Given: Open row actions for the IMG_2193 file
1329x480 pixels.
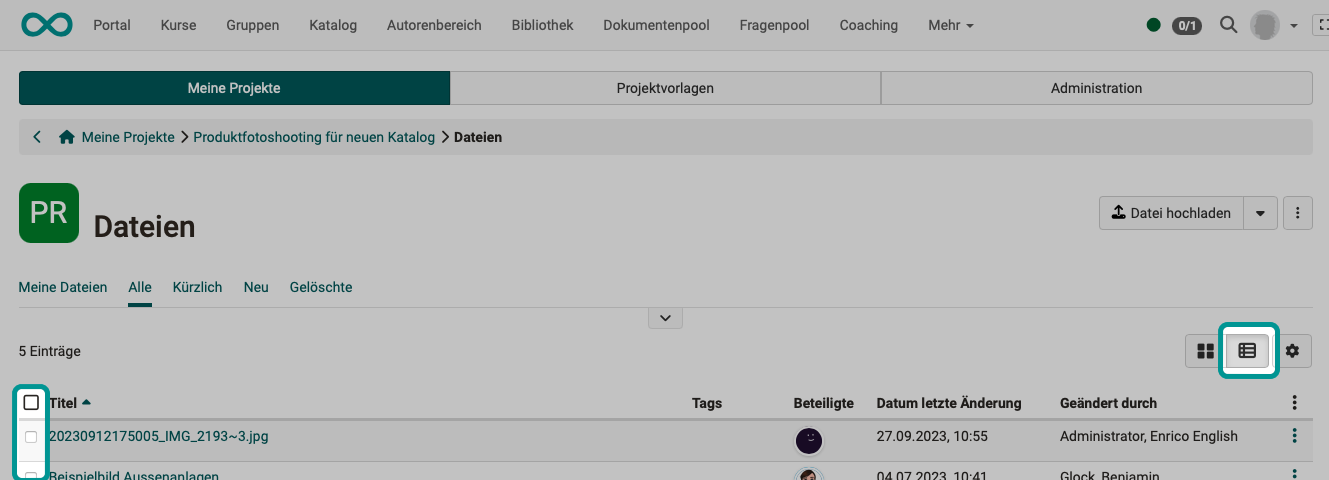Looking at the screenshot, I should click(x=1295, y=436).
